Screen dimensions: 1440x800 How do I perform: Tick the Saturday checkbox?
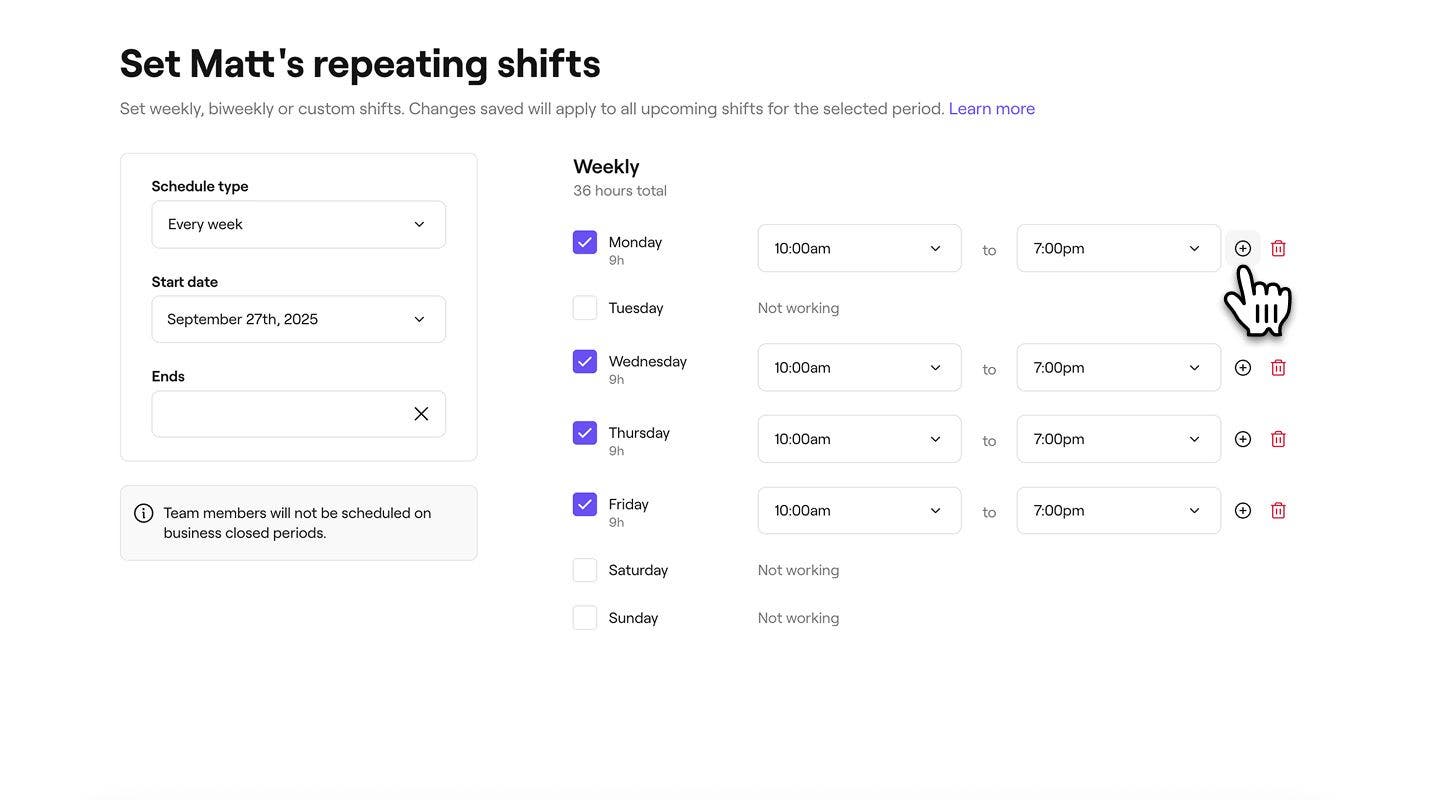(585, 570)
